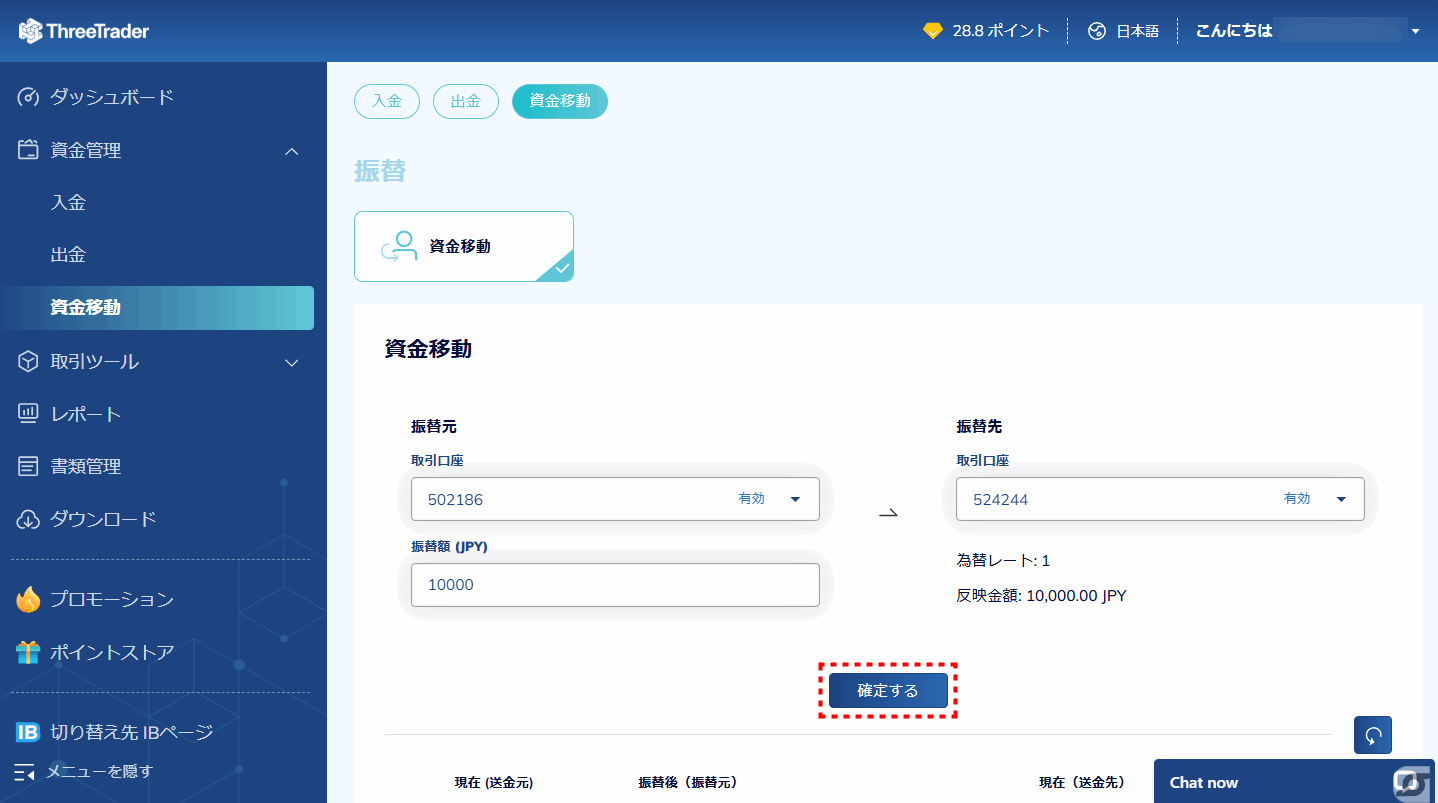Click the ポイントストア gift icon
The height and width of the screenshot is (803, 1438).
[x=28, y=653]
